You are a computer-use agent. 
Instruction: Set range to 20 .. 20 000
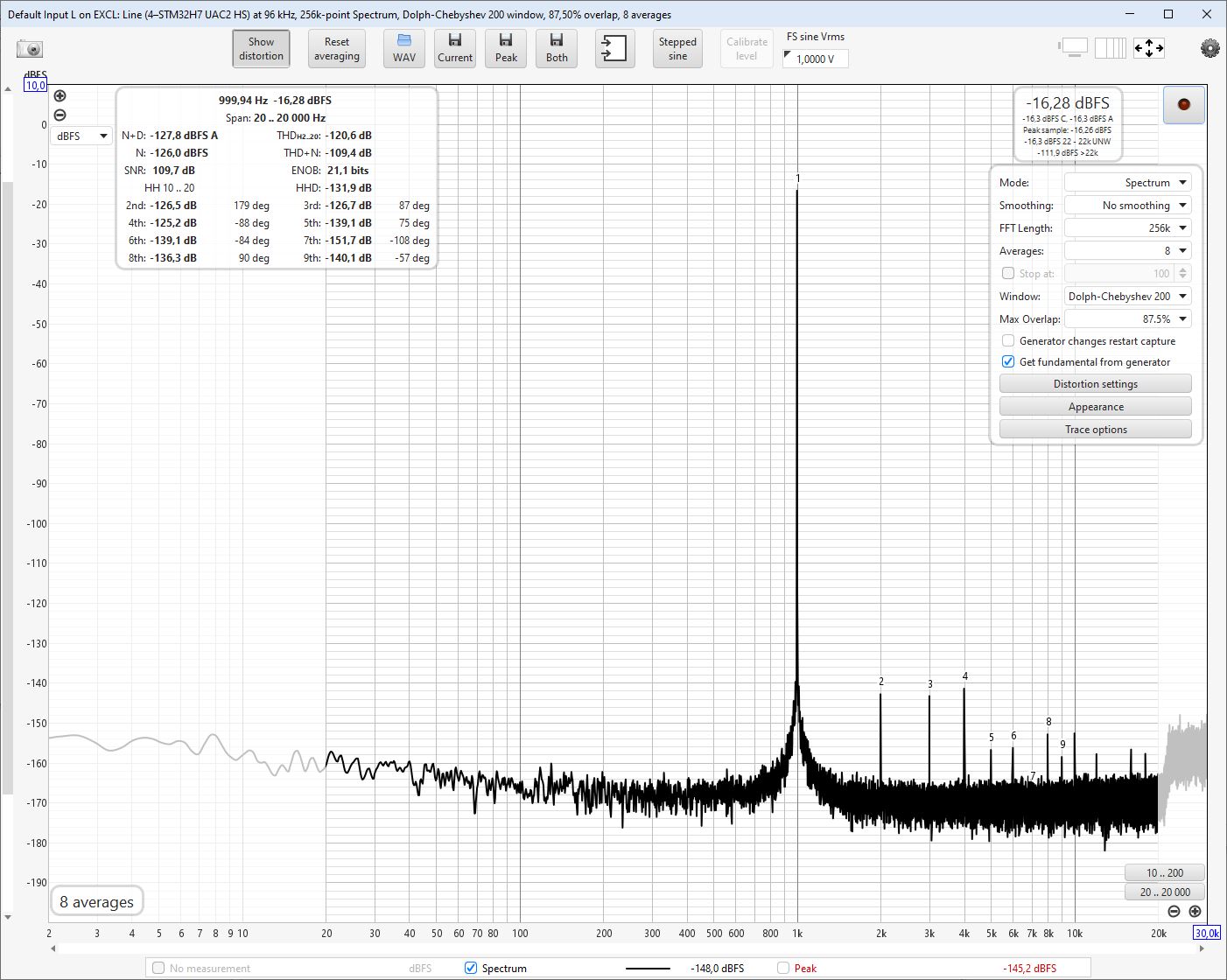pyautogui.click(x=1165, y=892)
